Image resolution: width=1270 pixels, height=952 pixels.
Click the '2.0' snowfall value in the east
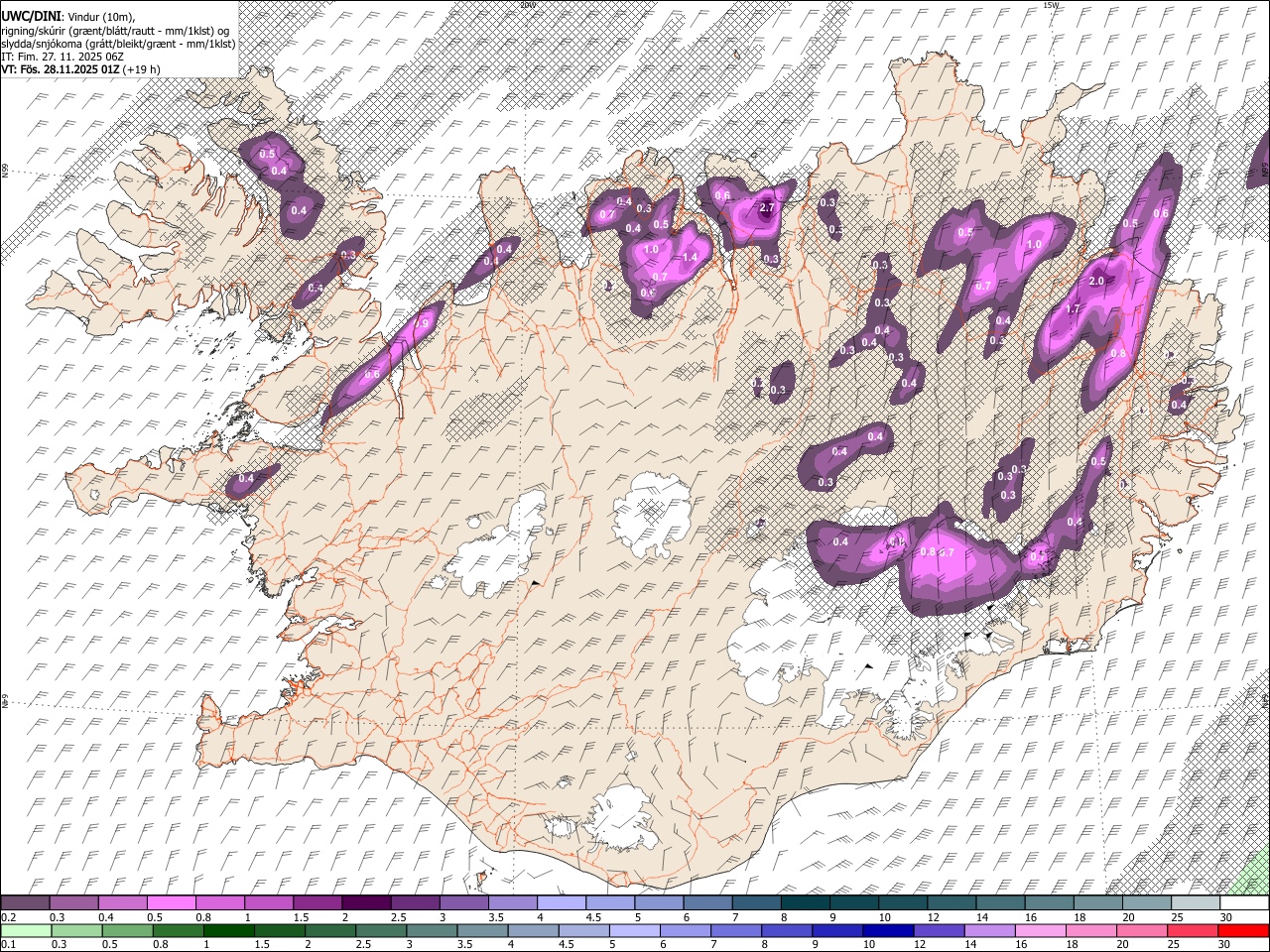(x=1096, y=282)
